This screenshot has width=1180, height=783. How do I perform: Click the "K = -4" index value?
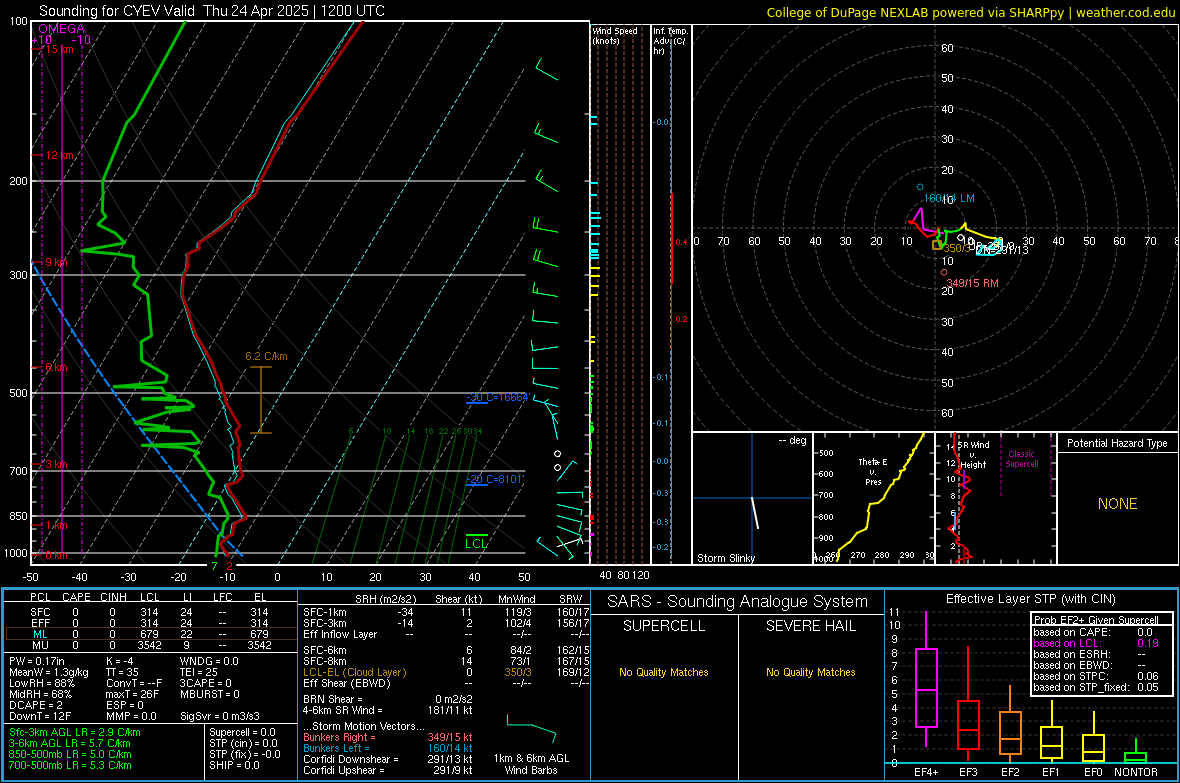coord(120,661)
